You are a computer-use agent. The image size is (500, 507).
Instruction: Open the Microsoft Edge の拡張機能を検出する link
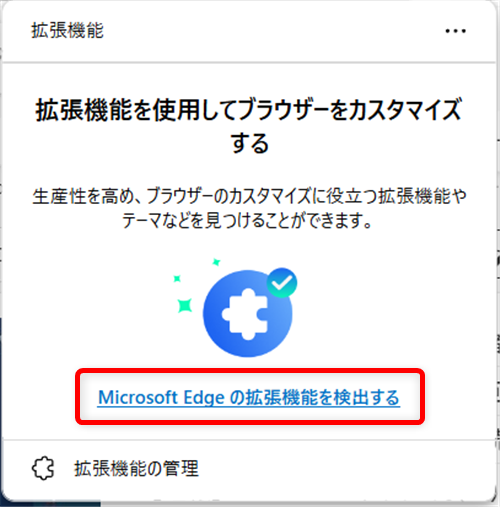point(249,397)
